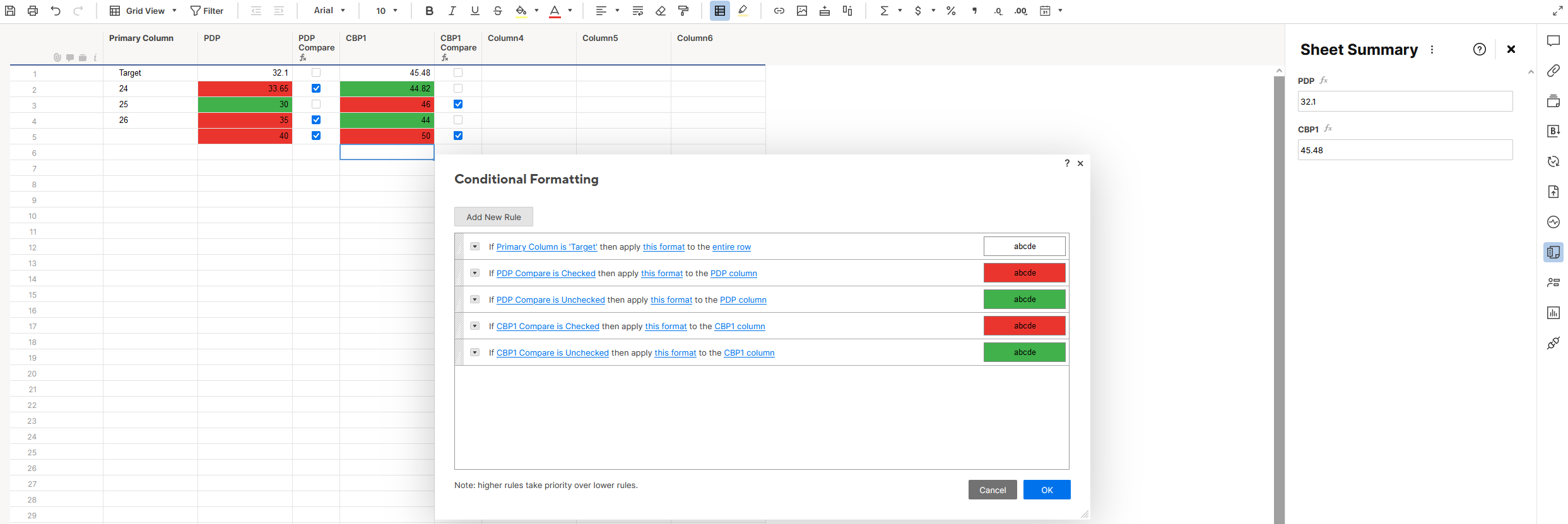Cancel the Conditional Formatting dialog

point(993,490)
